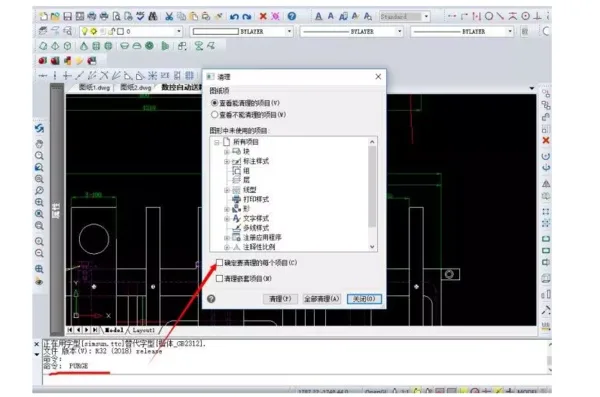The image size is (600, 397).
Task: Click the Find binoculars icon
Action: coord(153,16)
